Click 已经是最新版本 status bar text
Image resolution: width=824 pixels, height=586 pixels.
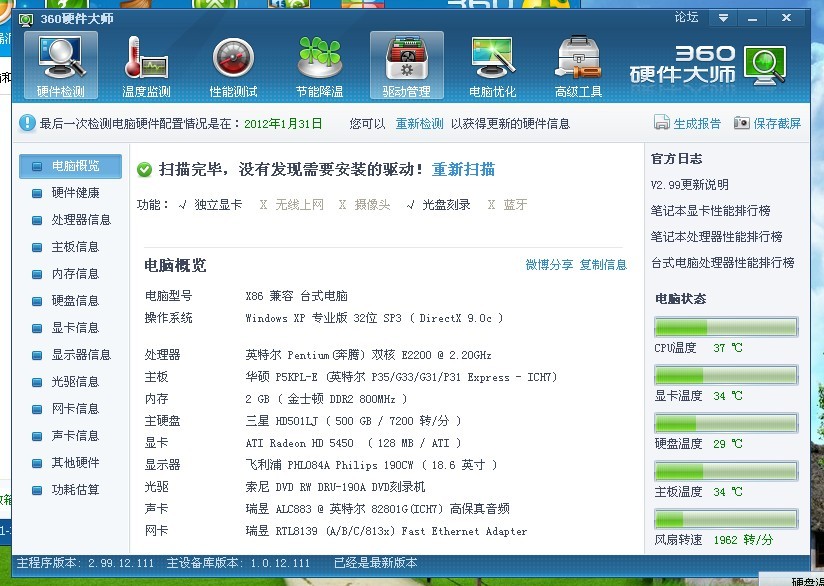pyautogui.click(x=376, y=563)
